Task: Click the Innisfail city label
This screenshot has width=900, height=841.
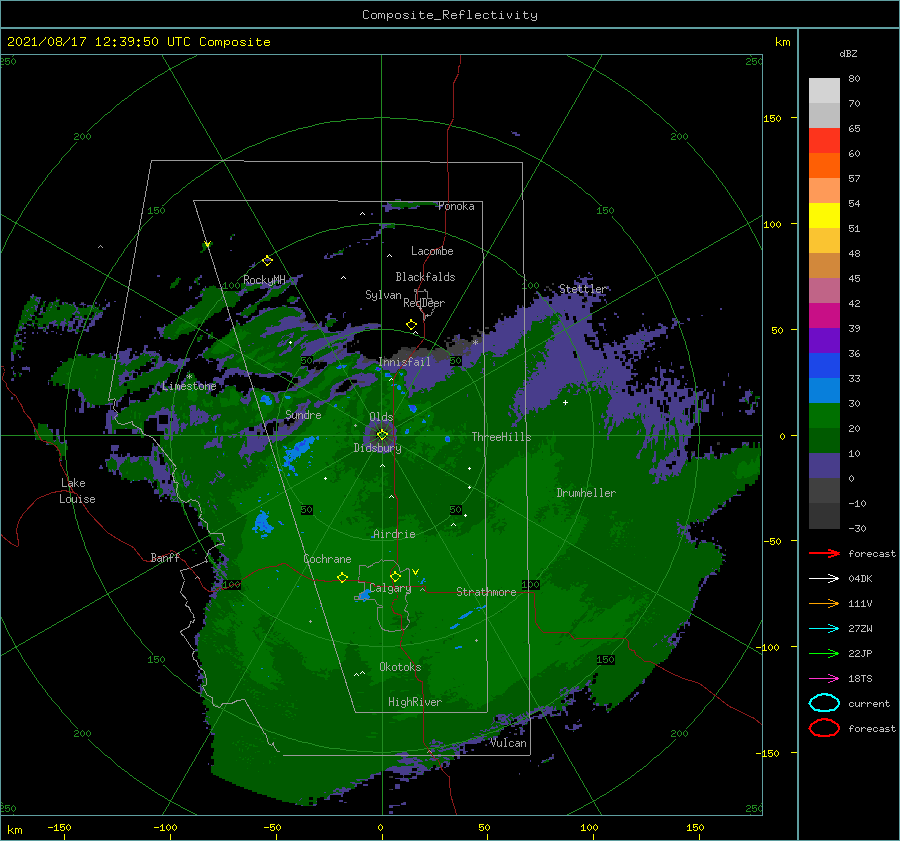Action: pos(404,362)
